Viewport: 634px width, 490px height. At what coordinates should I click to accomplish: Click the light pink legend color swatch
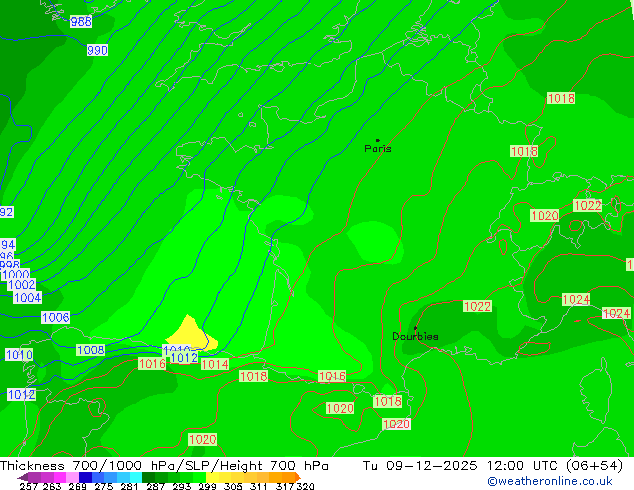click(x=72, y=477)
